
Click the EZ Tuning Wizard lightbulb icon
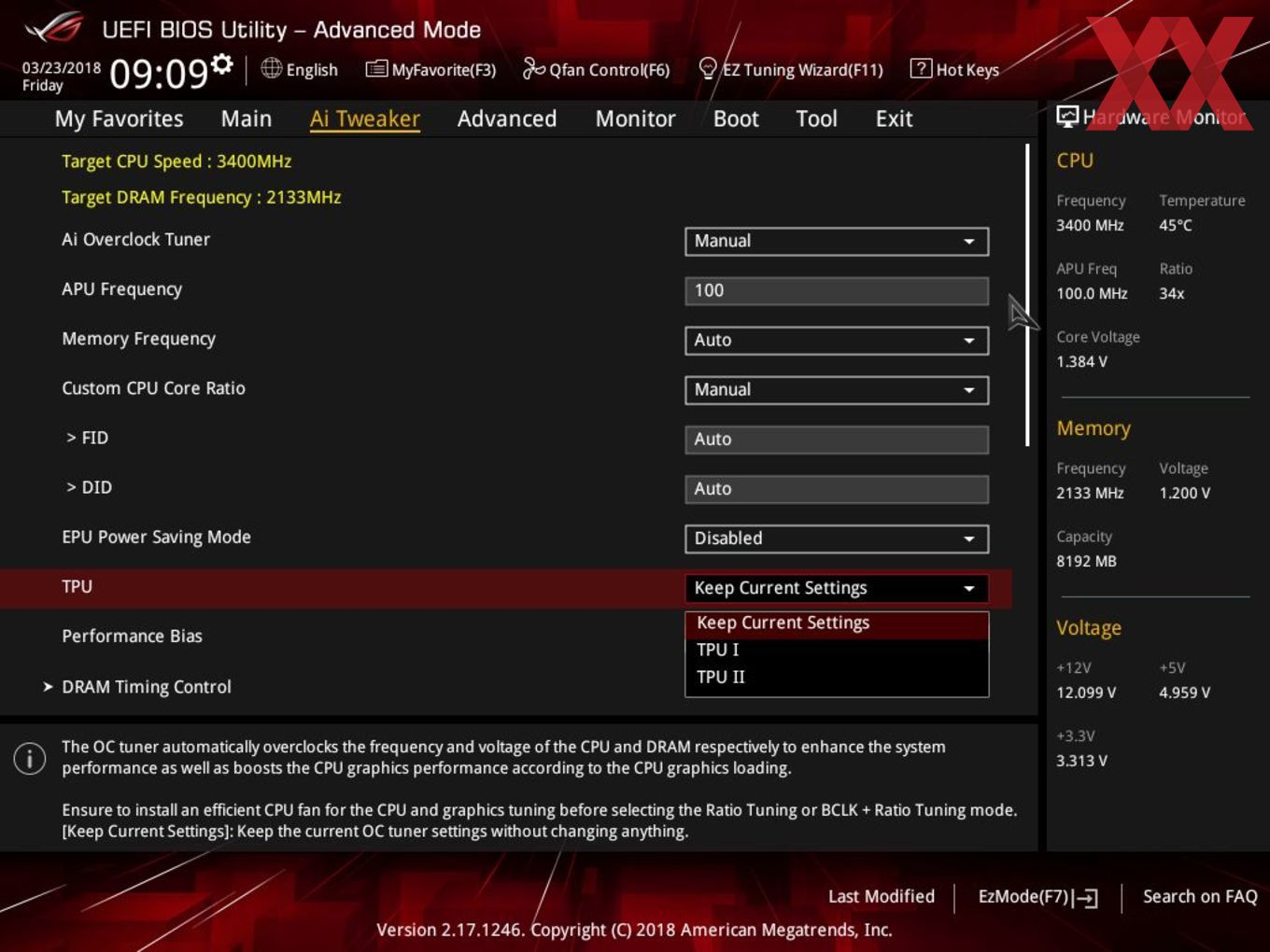(x=708, y=68)
